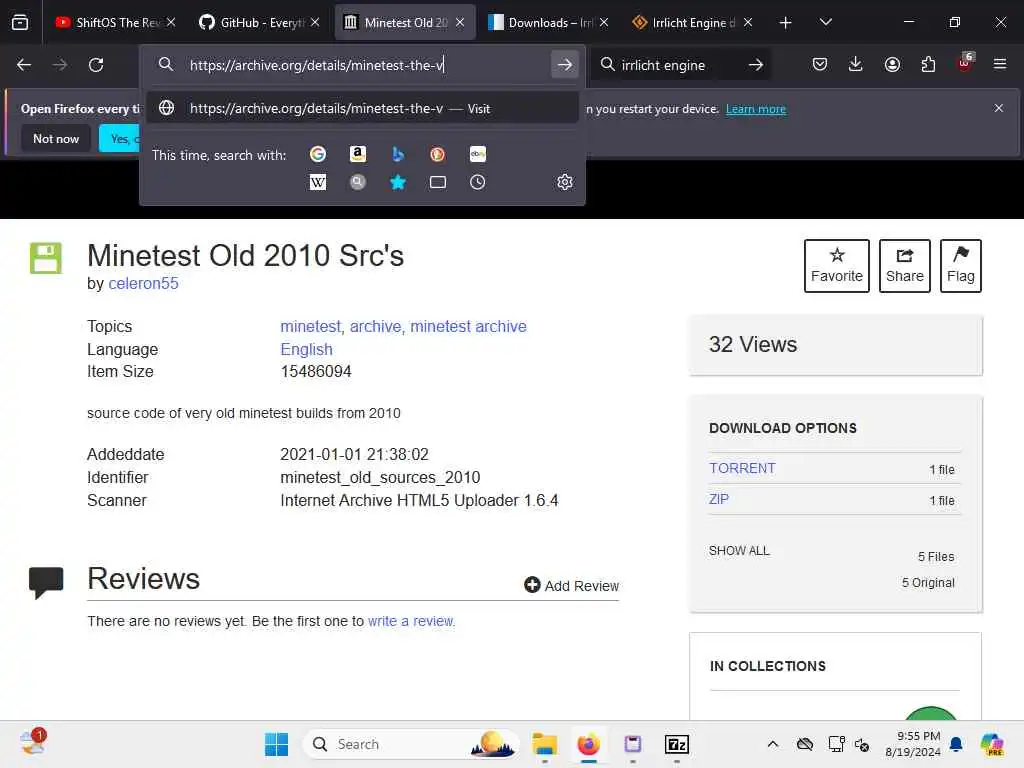
Task: Open the Firefox hamburger application menu
Action: click(1000, 64)
